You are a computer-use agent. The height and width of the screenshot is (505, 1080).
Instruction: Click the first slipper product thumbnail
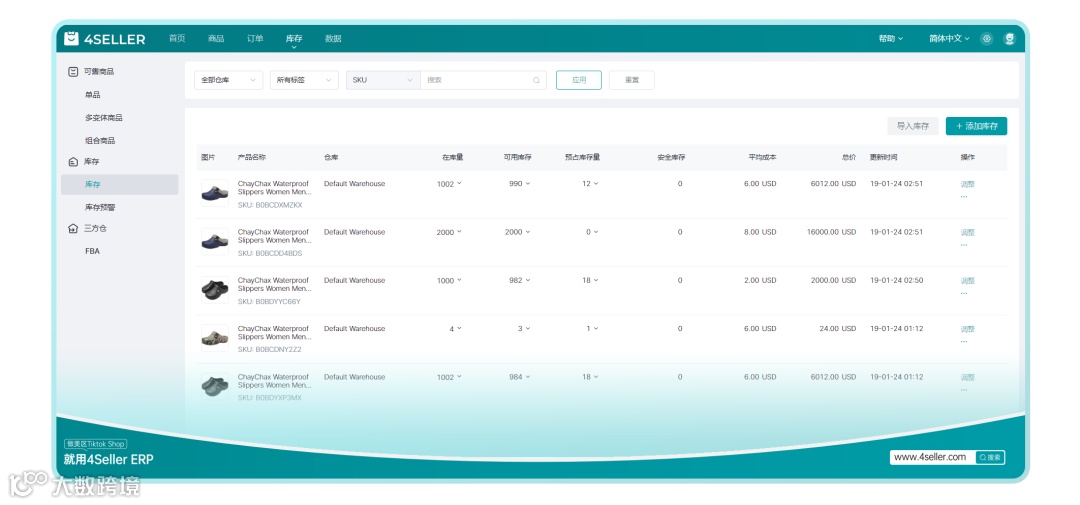pos(215,193)
